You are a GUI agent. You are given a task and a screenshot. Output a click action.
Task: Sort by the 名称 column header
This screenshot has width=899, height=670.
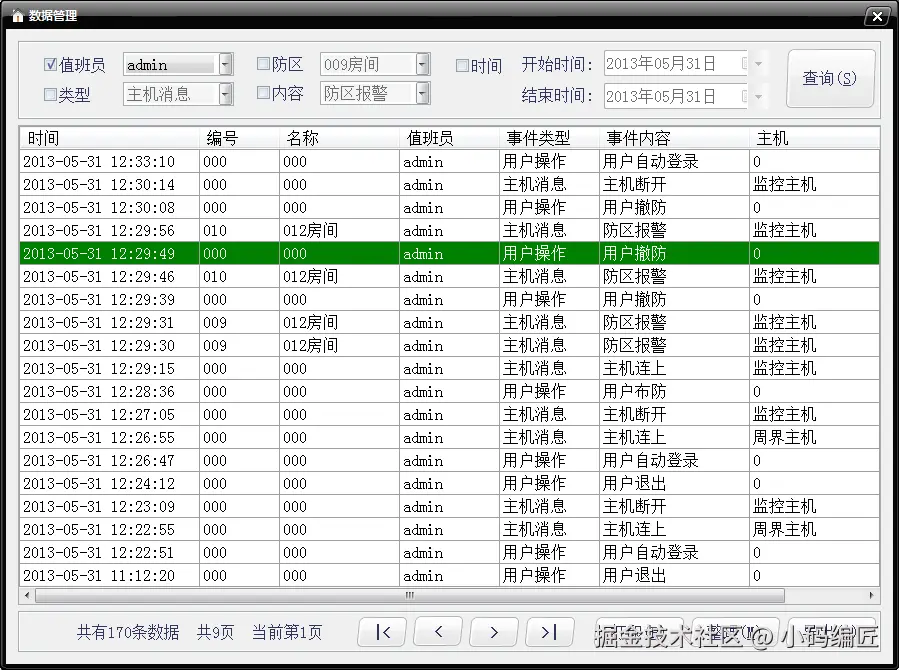(339, 138)
